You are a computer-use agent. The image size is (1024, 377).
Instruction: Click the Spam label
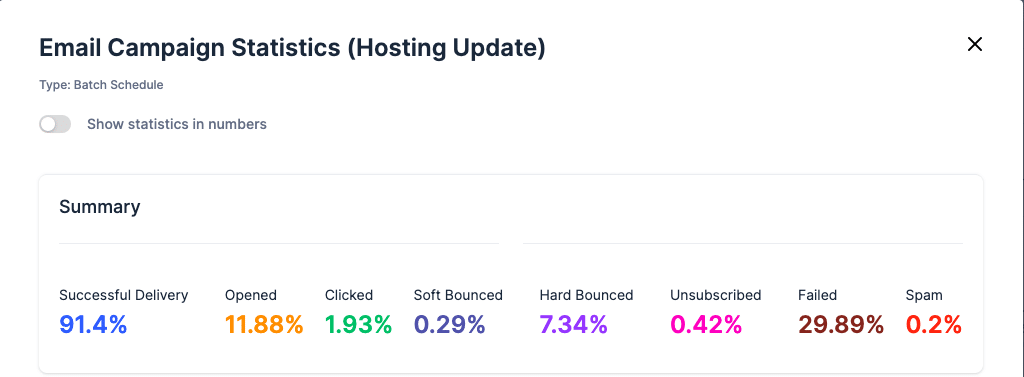[x=924, y=295]
